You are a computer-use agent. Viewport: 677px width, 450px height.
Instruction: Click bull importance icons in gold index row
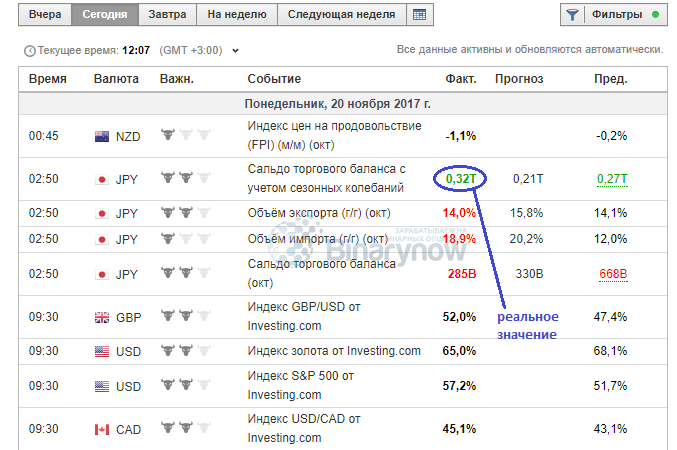(186, 350)
